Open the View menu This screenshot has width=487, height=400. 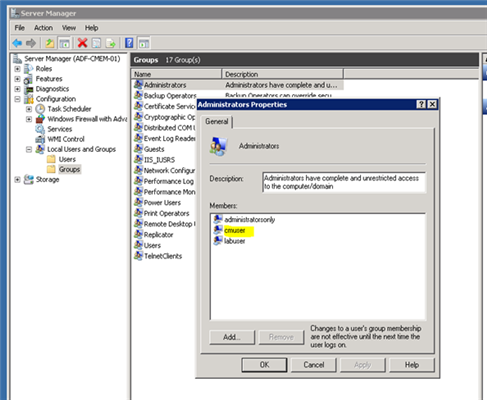click(x=69, y=28)
